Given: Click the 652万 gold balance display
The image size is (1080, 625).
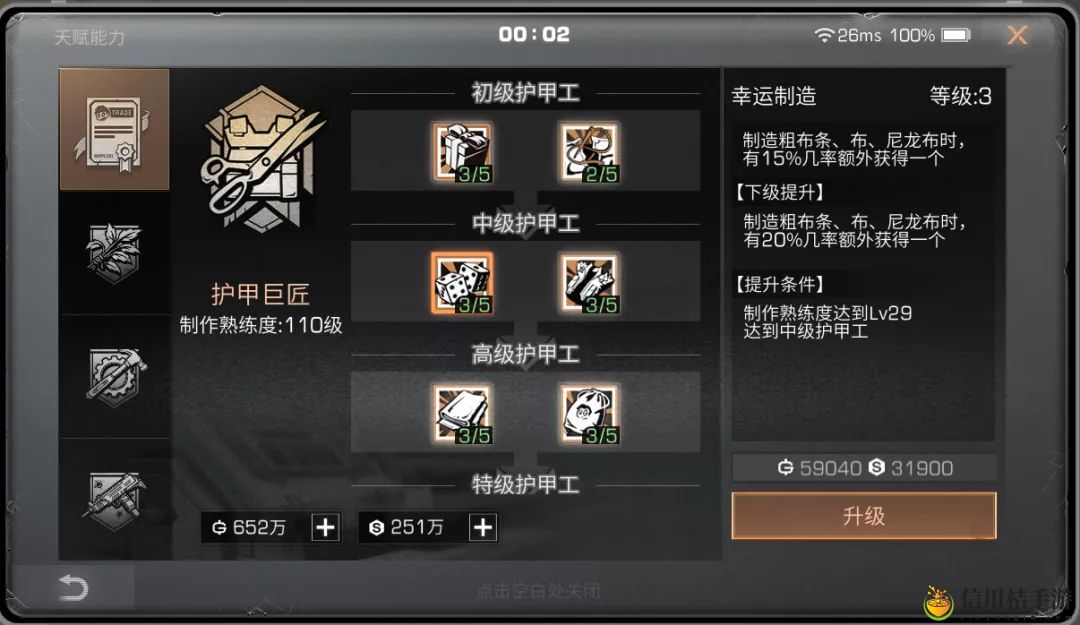Looking at the screenshot, I should coord(251,528).
